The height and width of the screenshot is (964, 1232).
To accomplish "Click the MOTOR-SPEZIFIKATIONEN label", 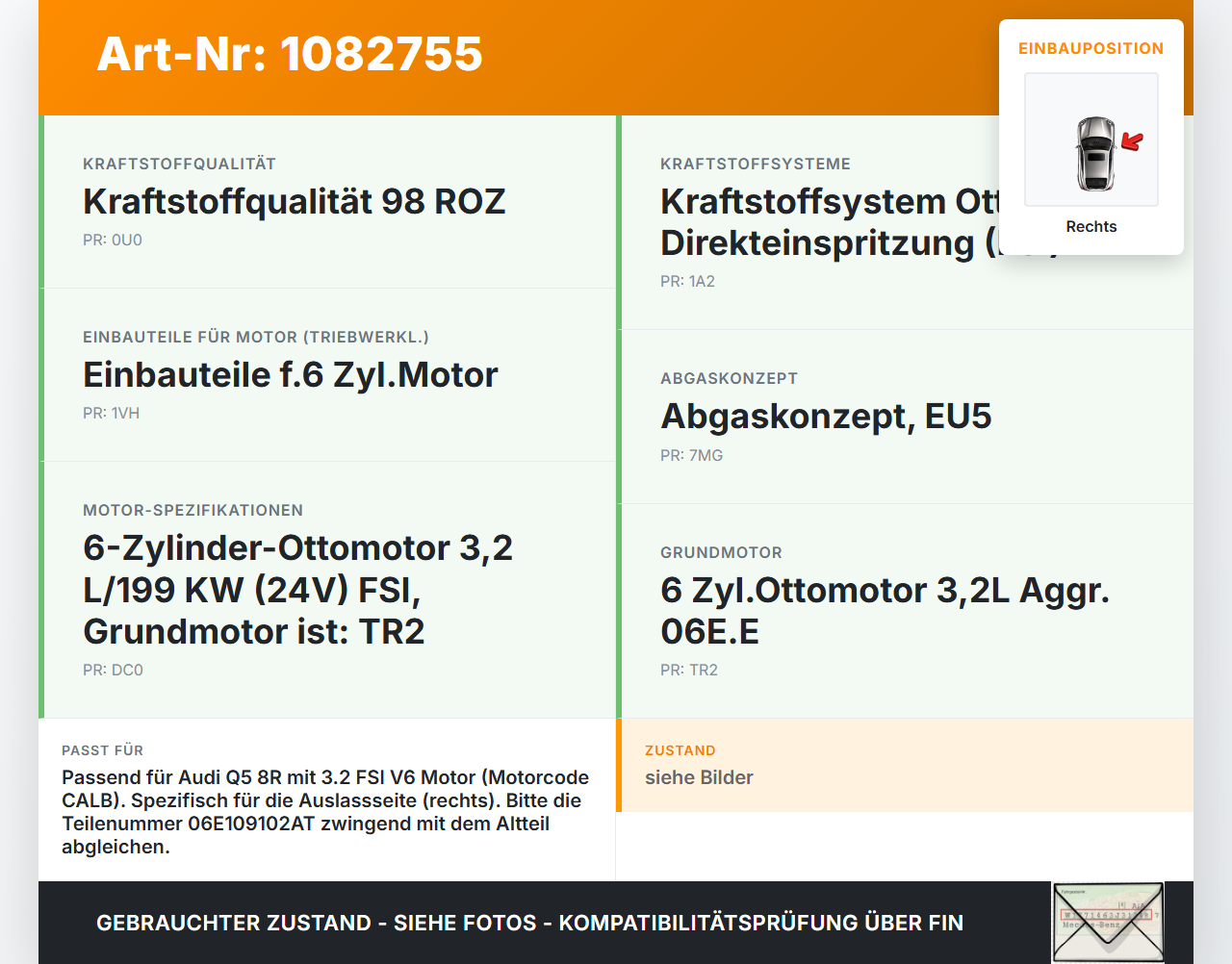I will pyautogui.click(x=192, y=511).
